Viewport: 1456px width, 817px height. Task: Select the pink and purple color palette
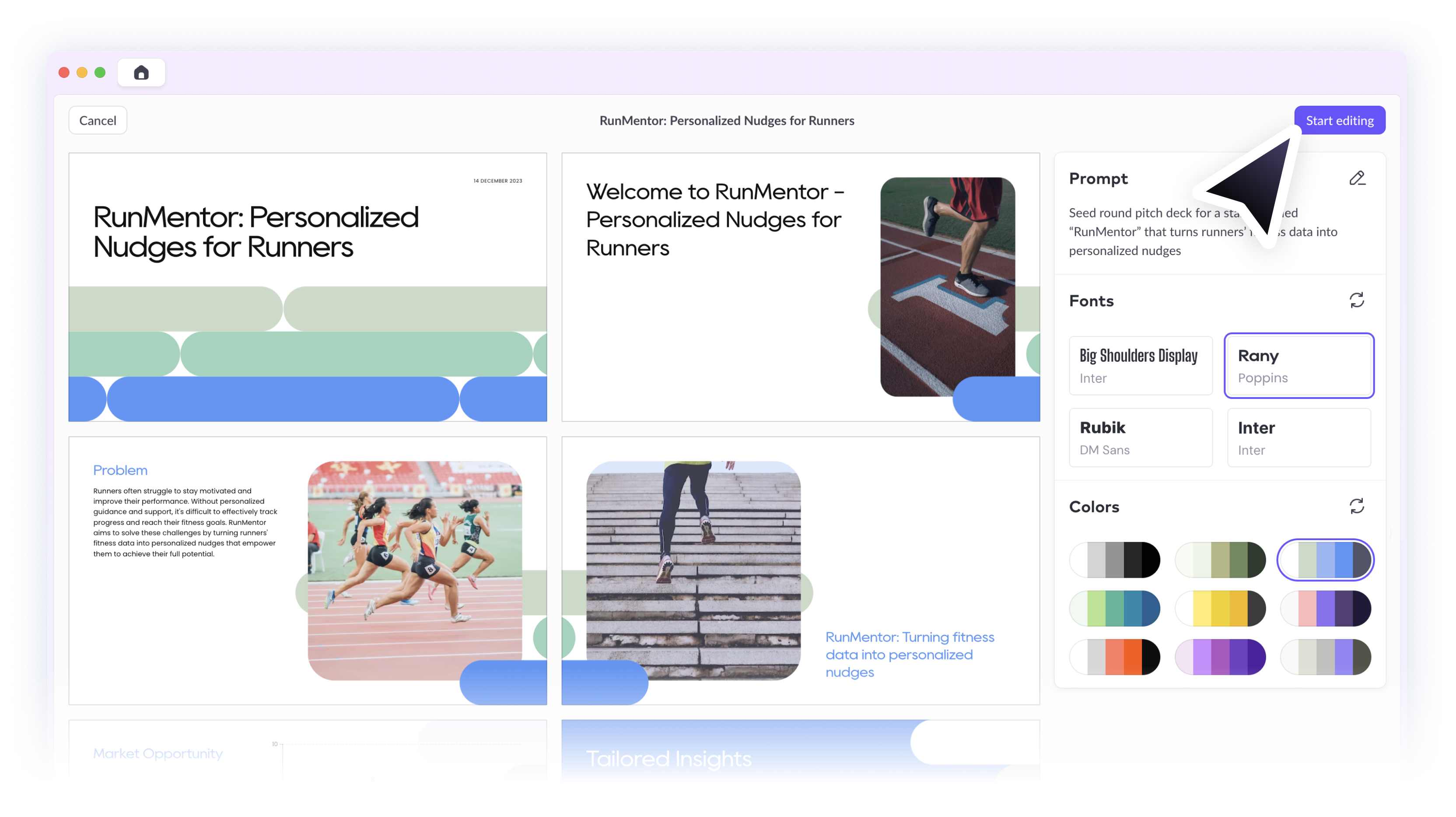(x=1323, y=608)
